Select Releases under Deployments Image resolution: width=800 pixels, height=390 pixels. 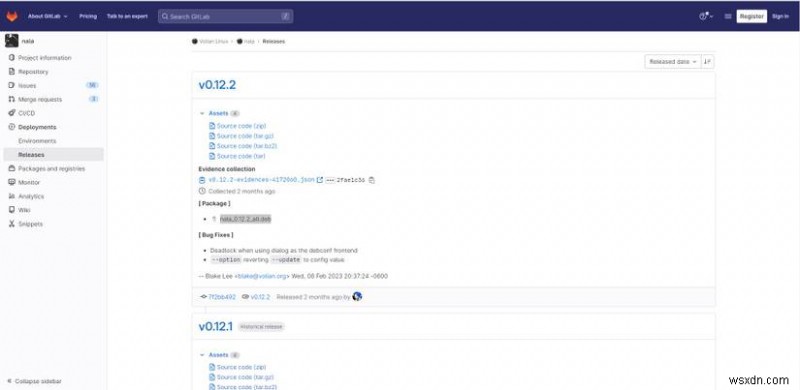[54, 155]
